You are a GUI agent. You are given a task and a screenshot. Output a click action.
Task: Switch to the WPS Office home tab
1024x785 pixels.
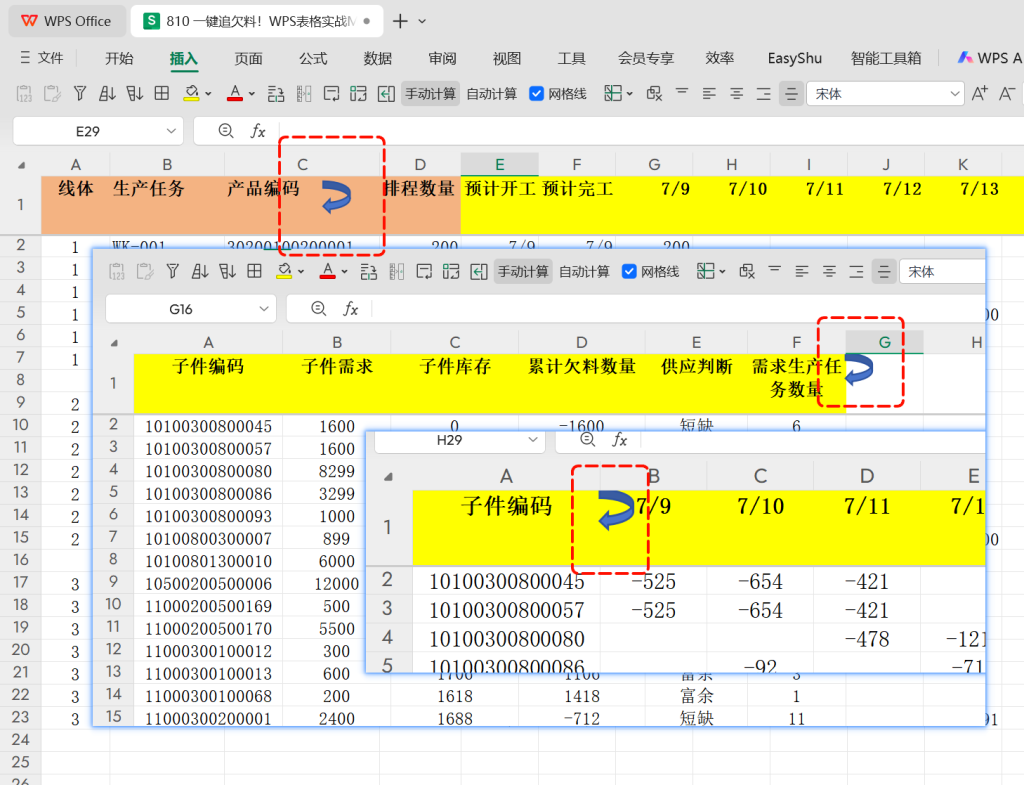[x=67, y=21]
